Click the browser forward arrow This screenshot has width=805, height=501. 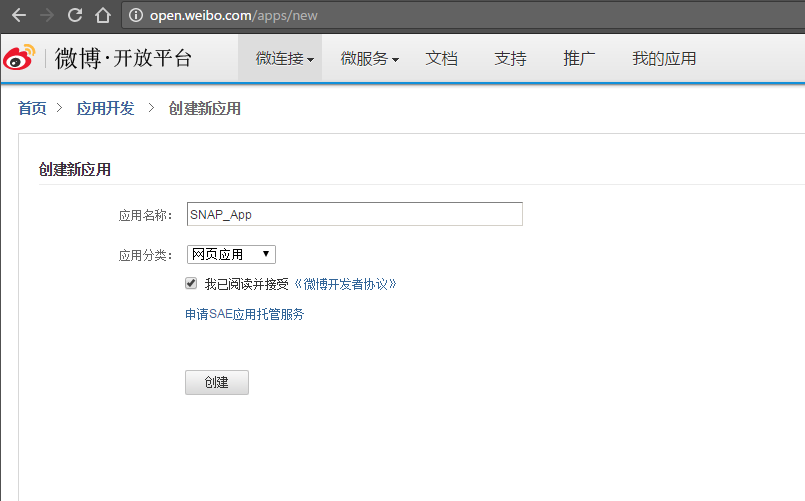(47, 15)
